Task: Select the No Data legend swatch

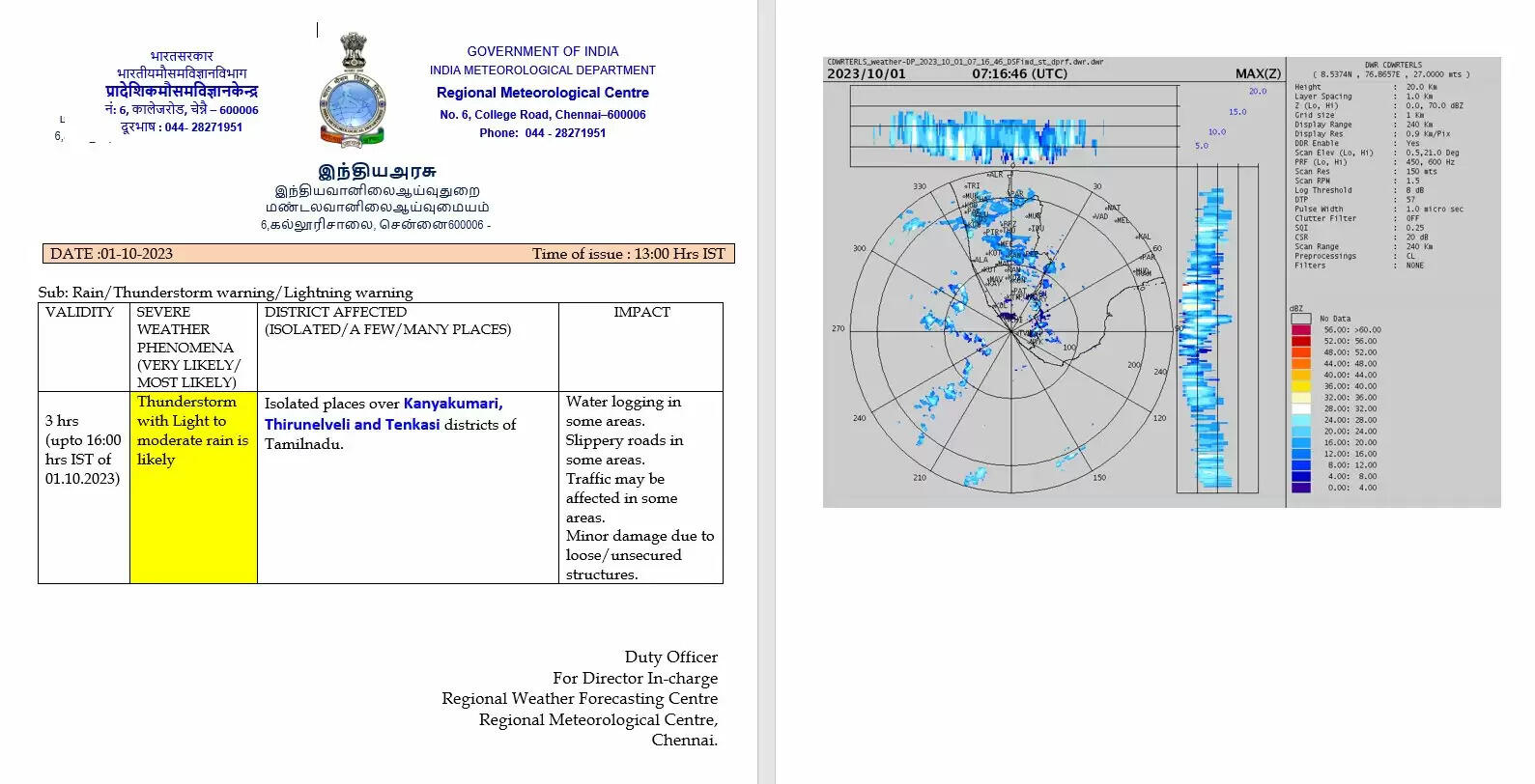Action: click(1301, 319)
